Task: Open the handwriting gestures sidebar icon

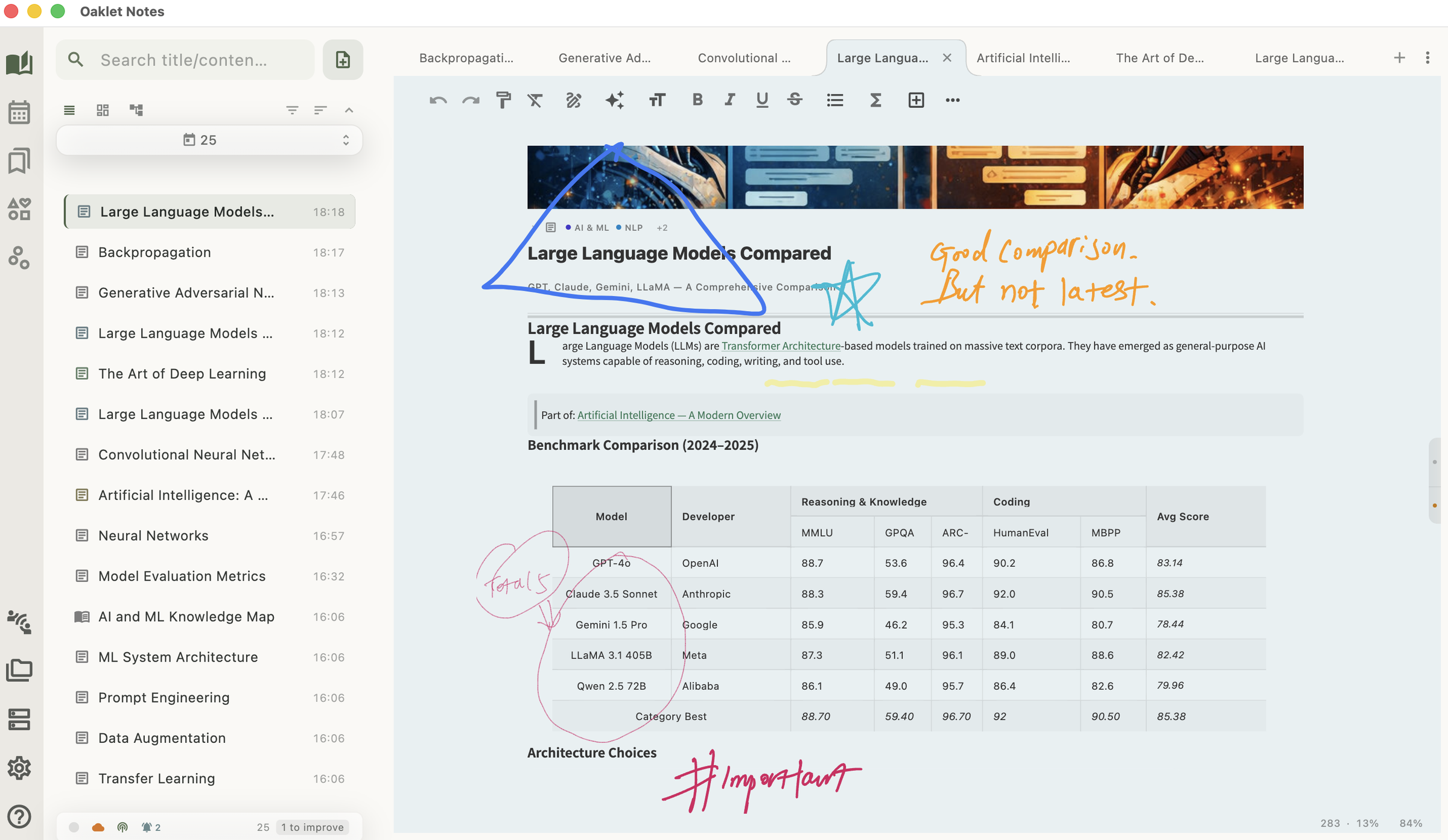Action: pyautogui.click(x=19, y=622)
